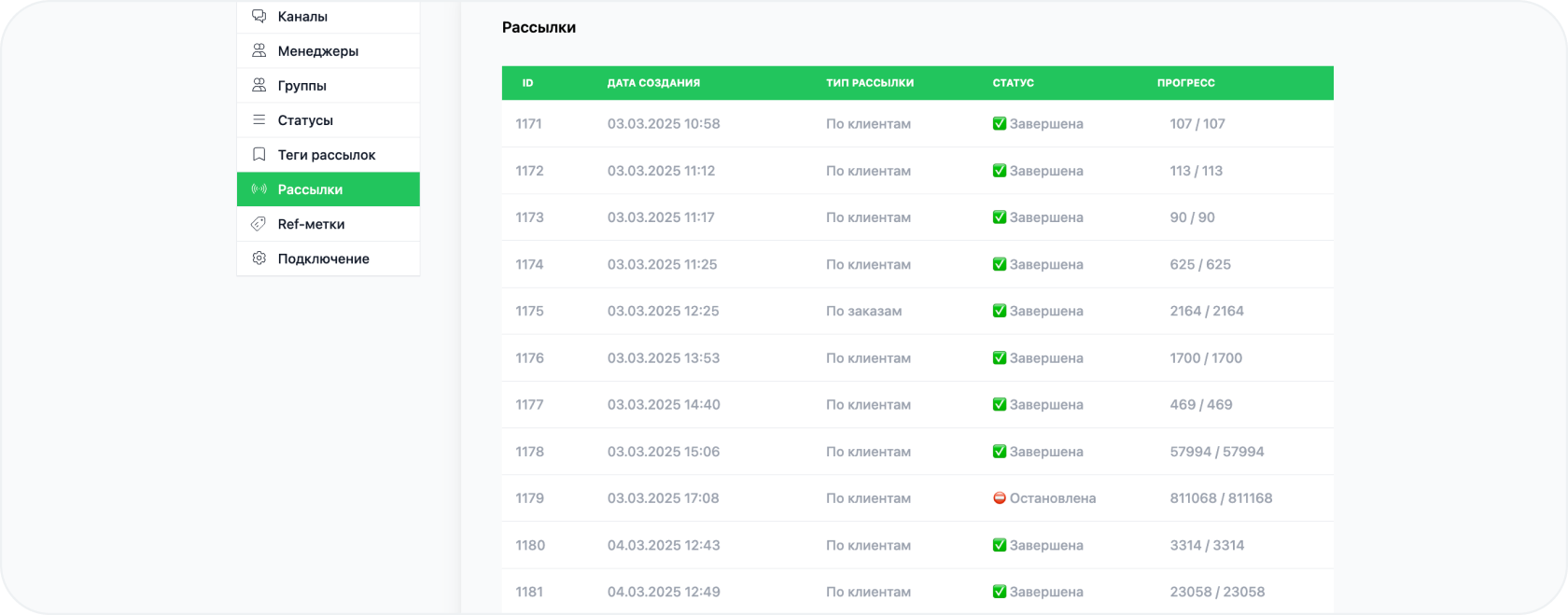
Task: Click green checkmark icon in row 1178
Action: pyautogui.click(x=1000, y=452)
